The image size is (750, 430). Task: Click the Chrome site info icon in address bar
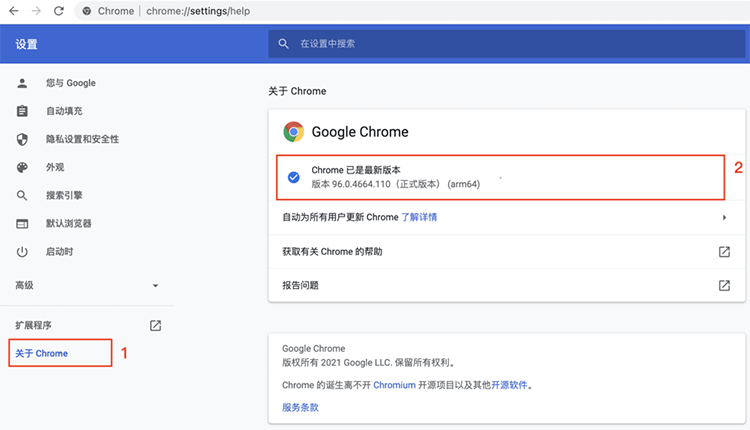coord(87,11)
